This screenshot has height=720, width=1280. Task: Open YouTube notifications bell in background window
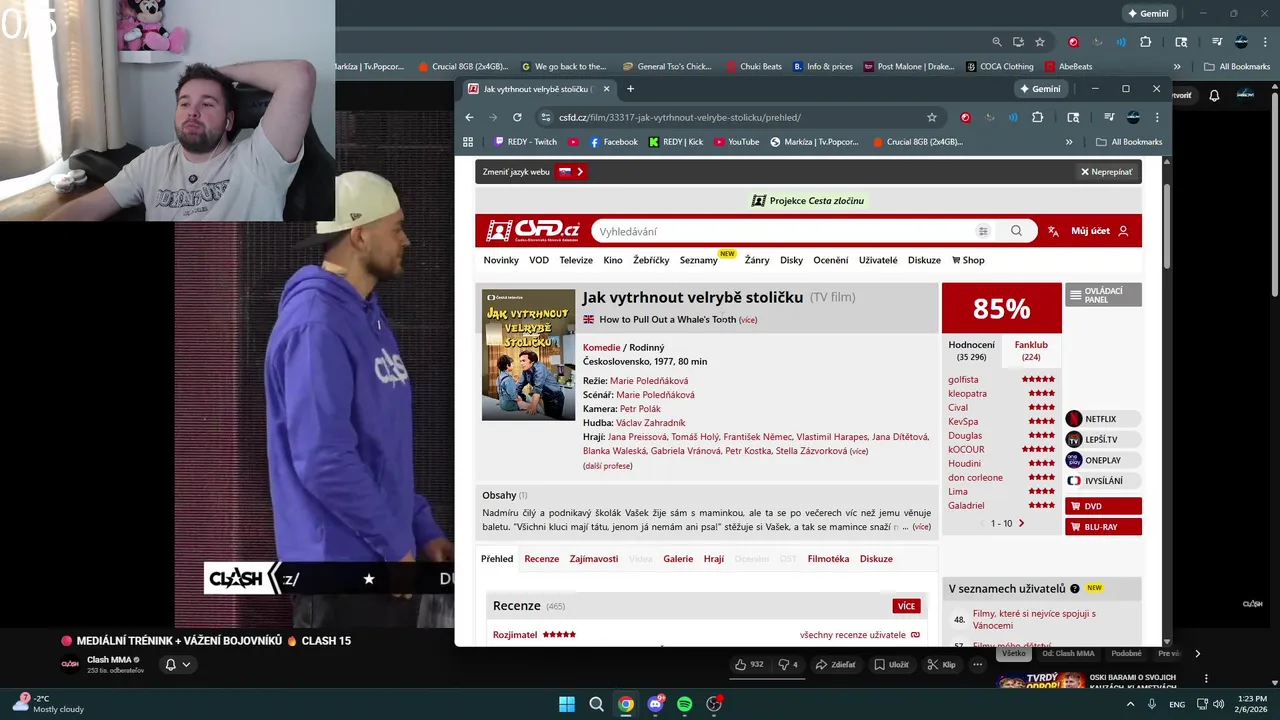[1214, 95]
